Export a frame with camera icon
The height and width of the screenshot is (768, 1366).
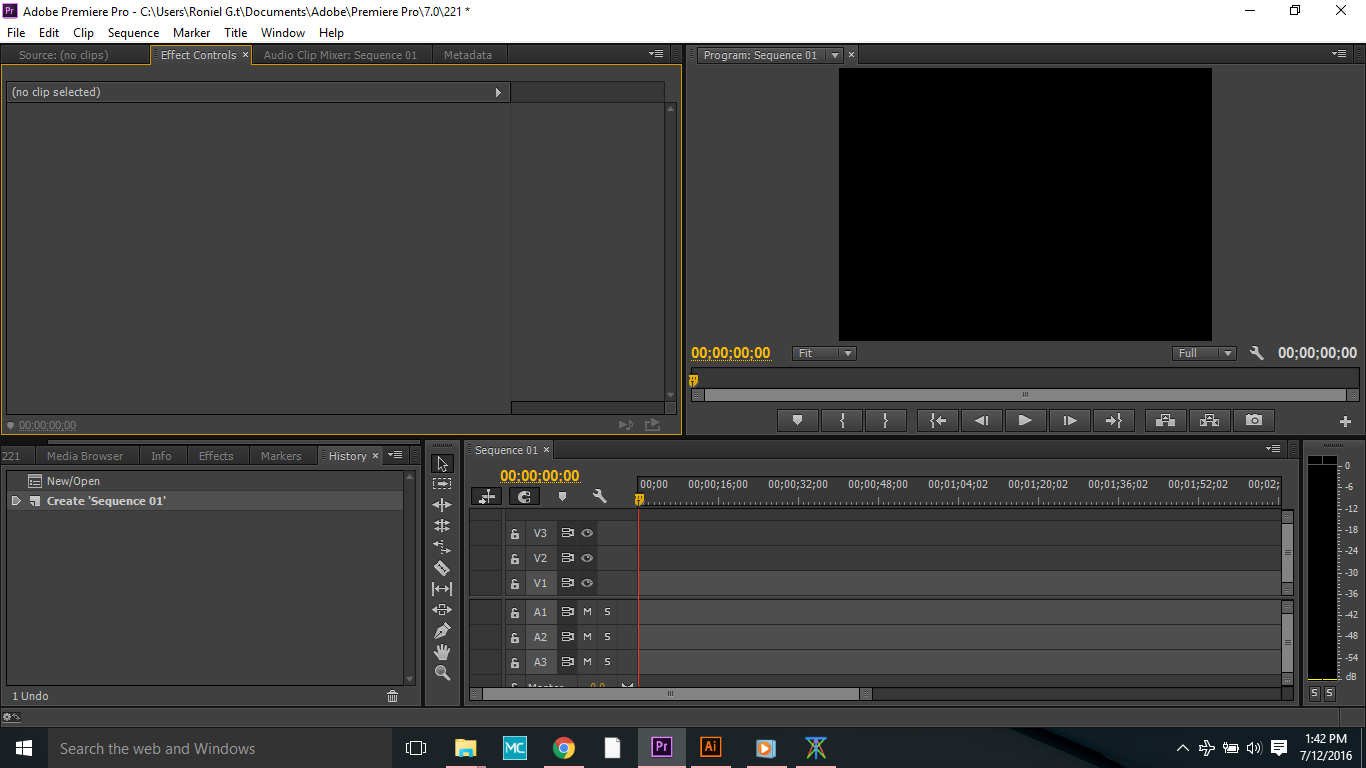point(1254,421)
